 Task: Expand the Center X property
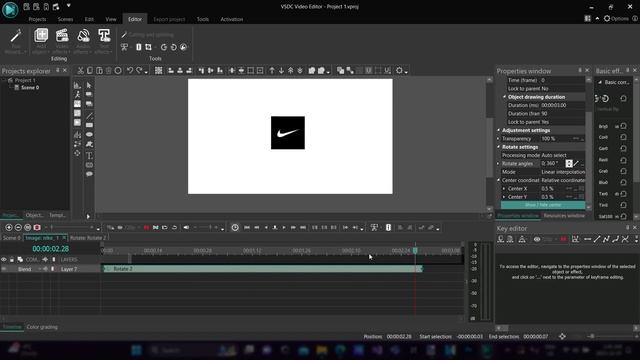504,189
